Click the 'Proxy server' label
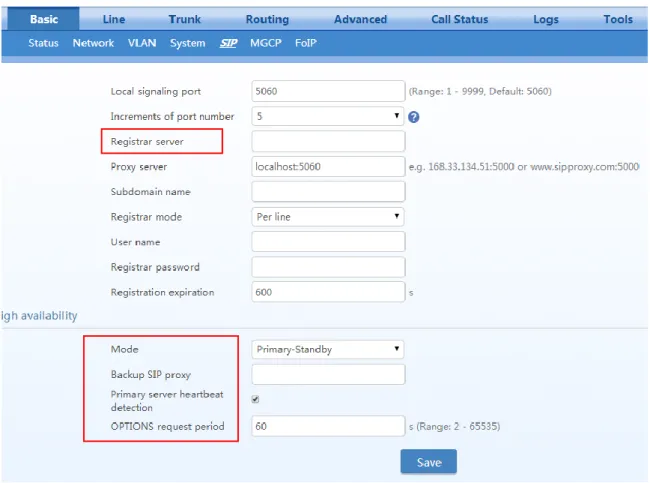This screenshot has height=483, width=650. (x=138, y=167)
